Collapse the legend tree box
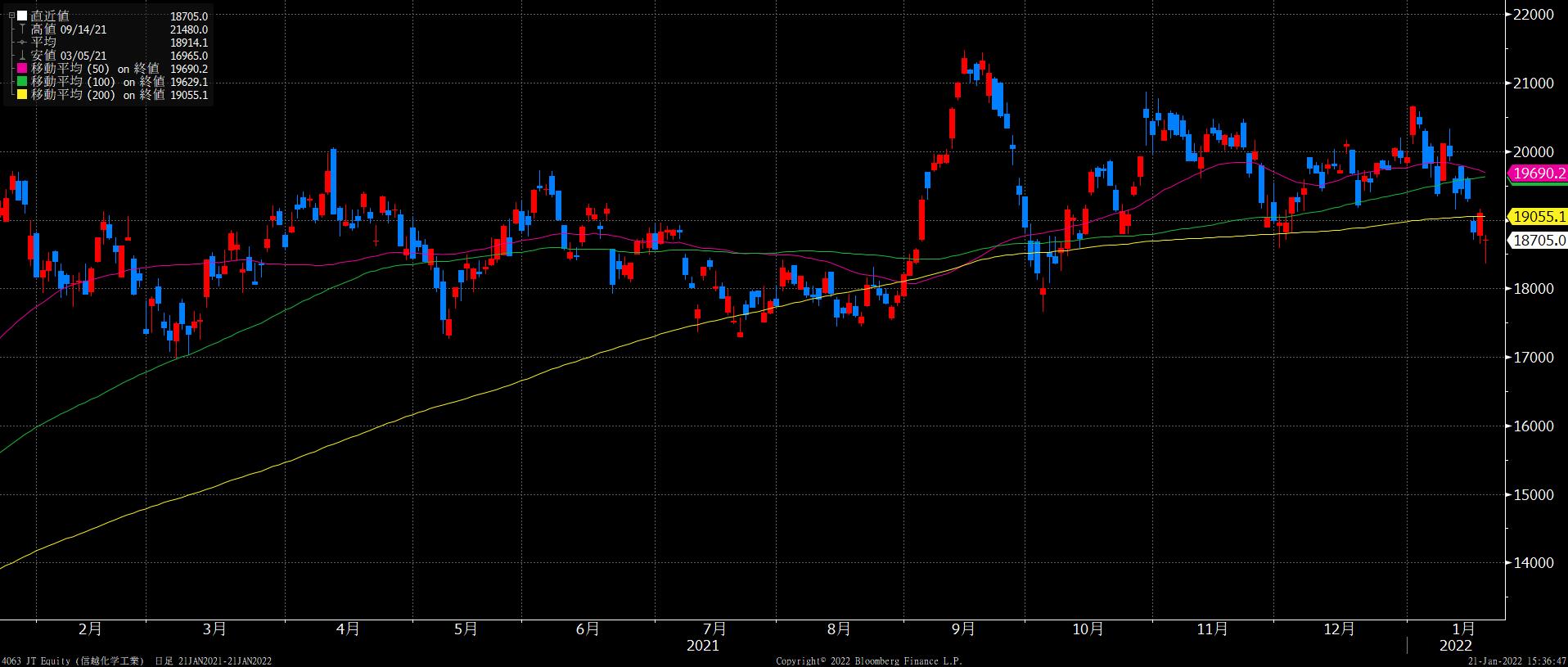 [x=11, y=16]
